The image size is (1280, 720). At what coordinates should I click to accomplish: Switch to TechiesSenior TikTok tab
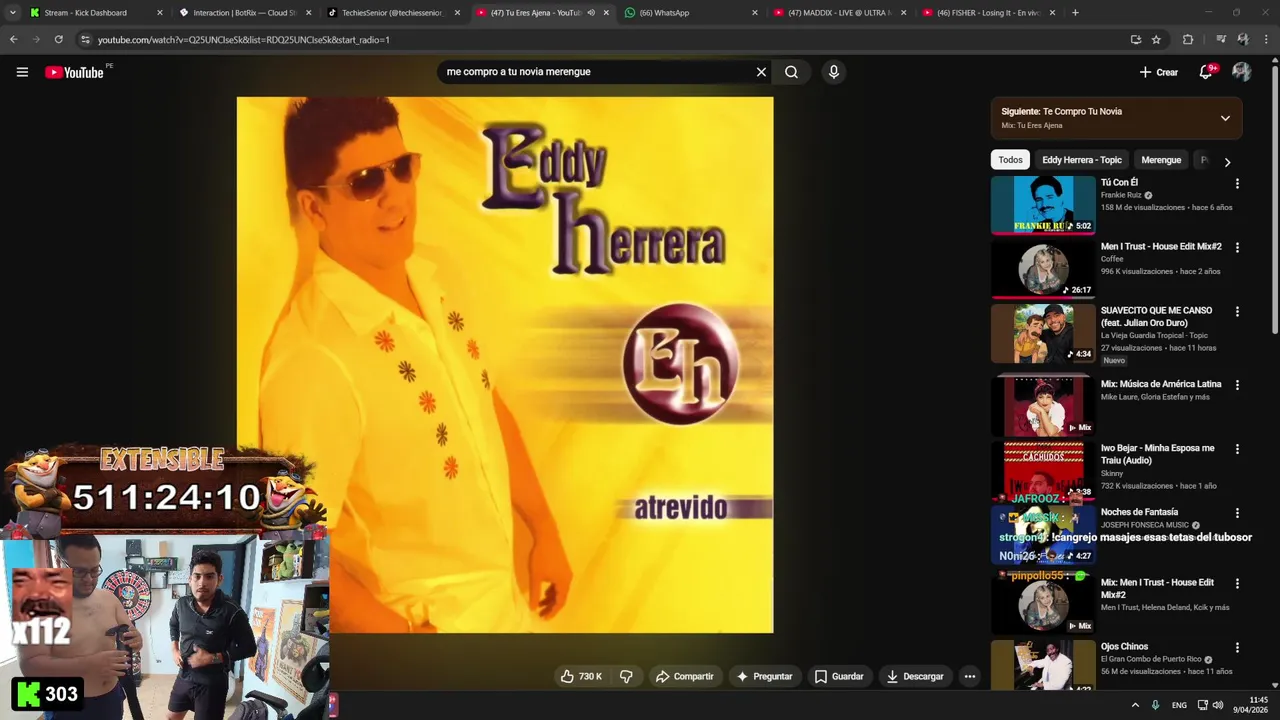(x=393, y=13)
